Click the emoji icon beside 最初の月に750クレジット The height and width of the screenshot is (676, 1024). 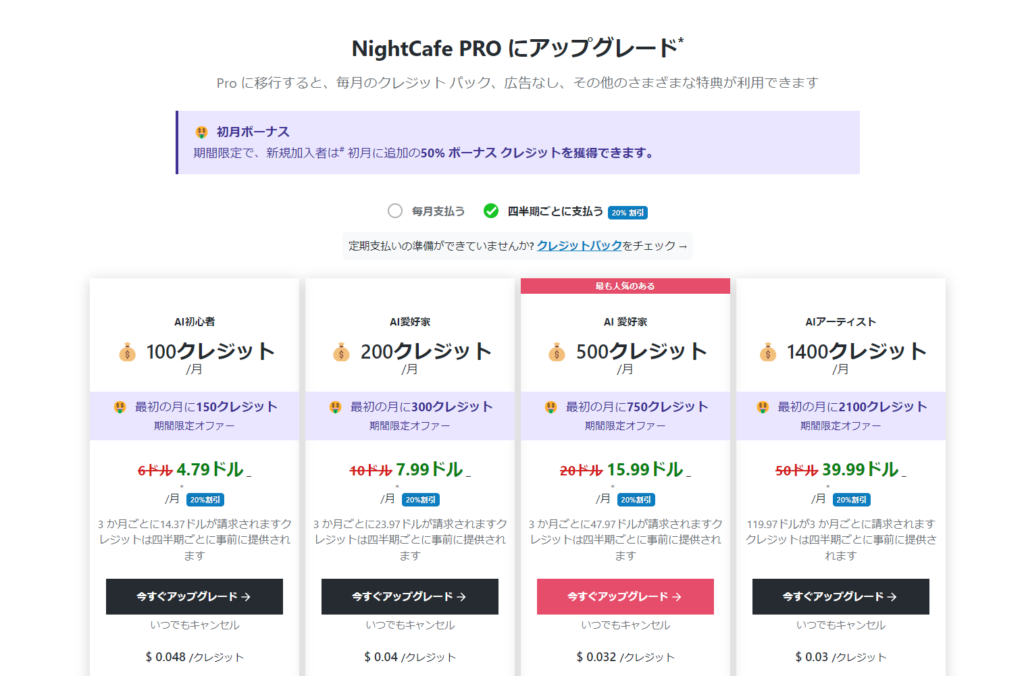[551, 407]
